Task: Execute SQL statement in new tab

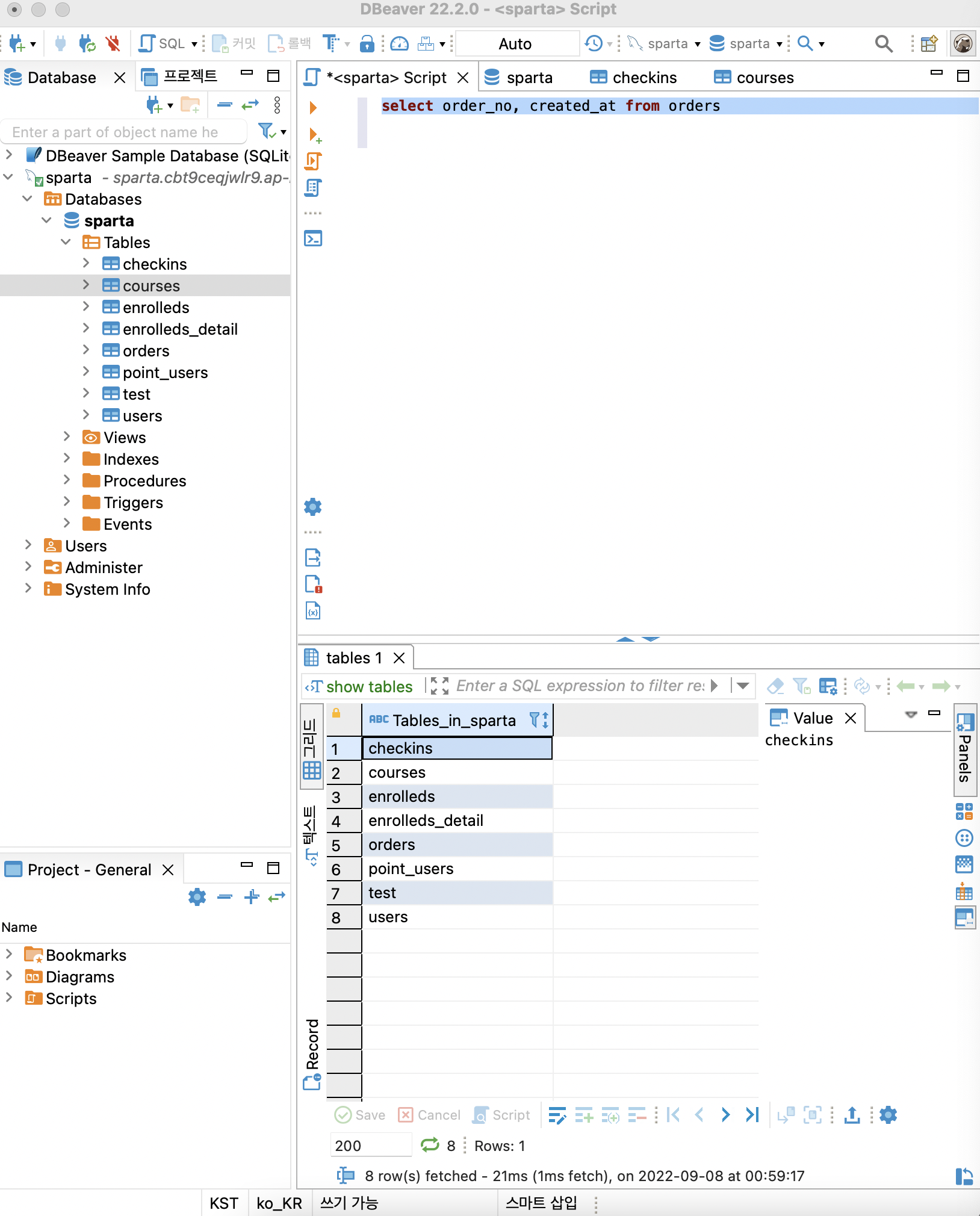Action: click(x=315, y=135)
